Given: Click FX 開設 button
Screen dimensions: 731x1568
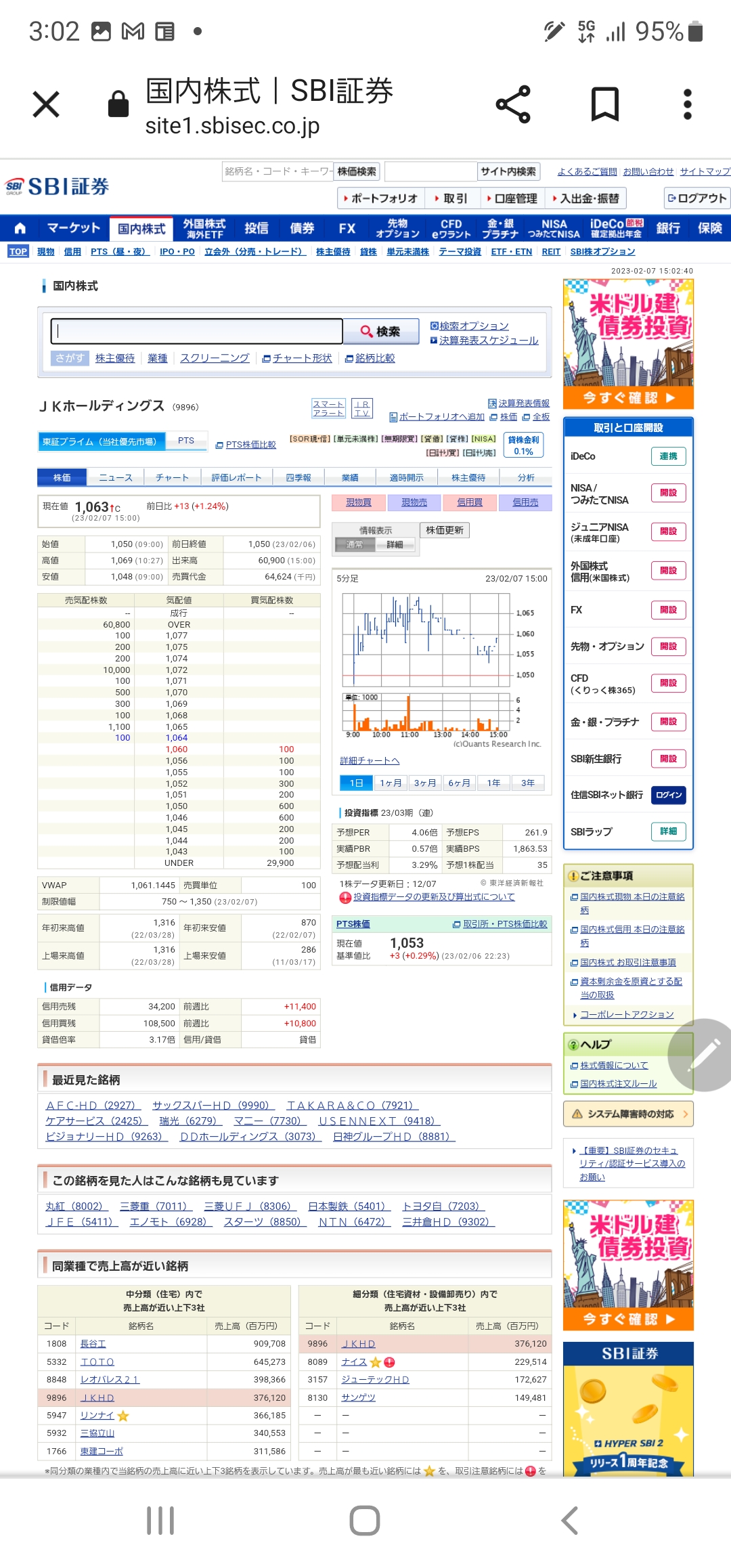Looking at the screenshot, I should click(669, 610).
